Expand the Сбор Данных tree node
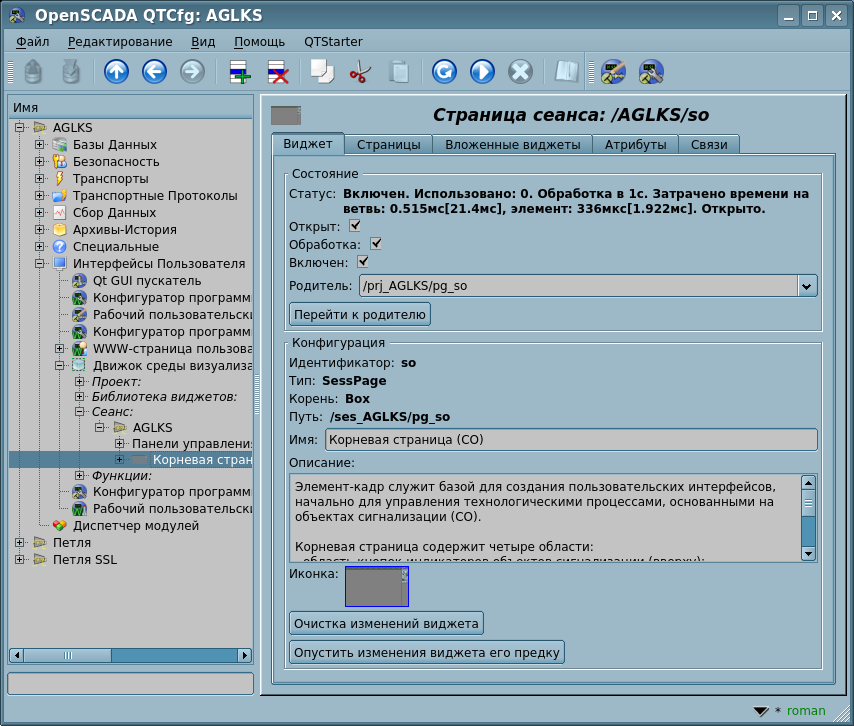854x726 pixels. [39, 212]
